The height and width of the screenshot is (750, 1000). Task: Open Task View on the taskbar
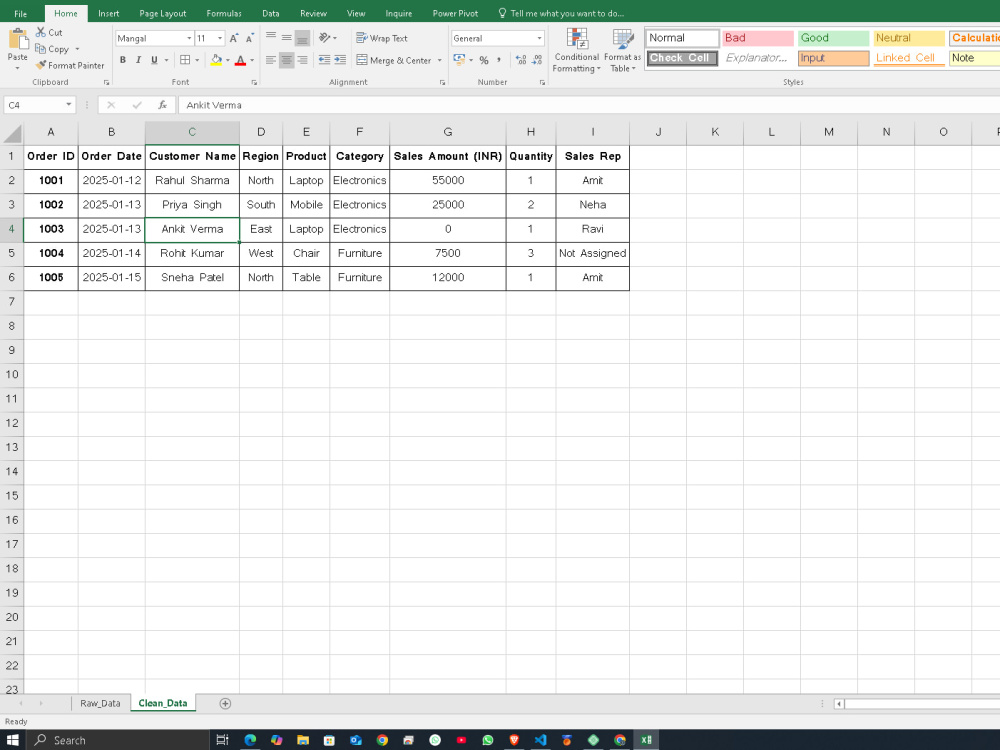click(222, 740)
